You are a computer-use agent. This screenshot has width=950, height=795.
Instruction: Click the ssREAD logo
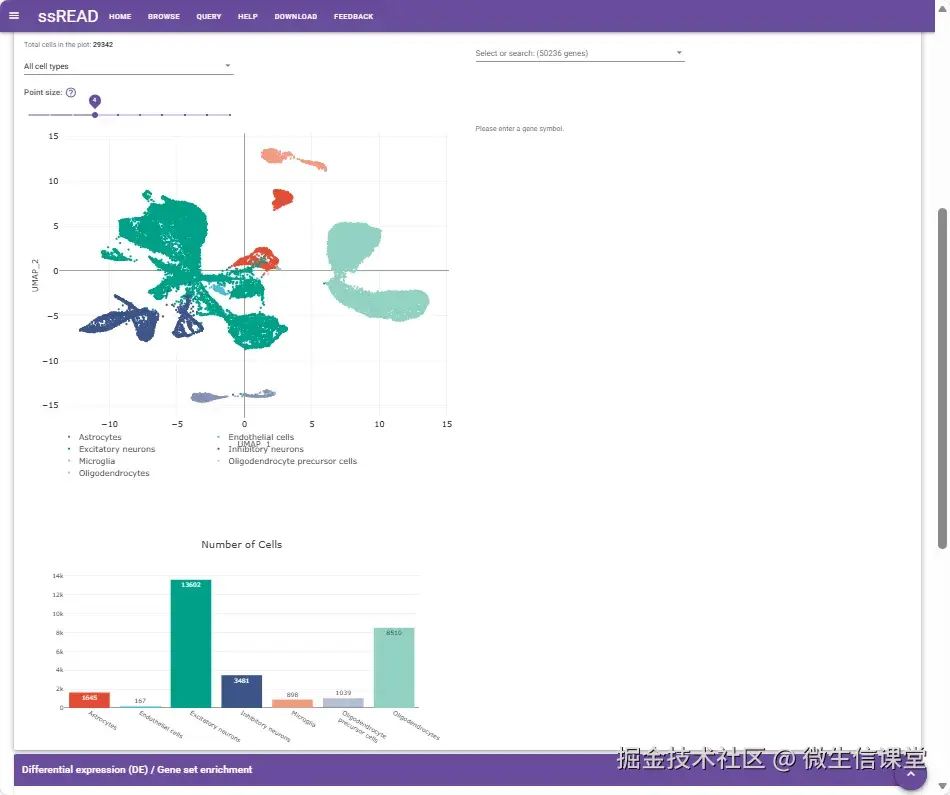pos(68,16)
